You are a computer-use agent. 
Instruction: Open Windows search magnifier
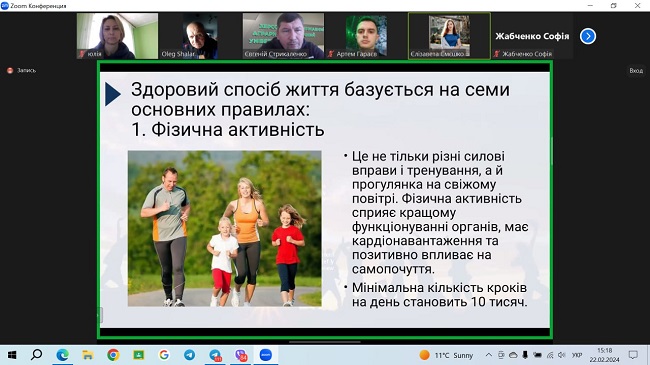point(36,355)
